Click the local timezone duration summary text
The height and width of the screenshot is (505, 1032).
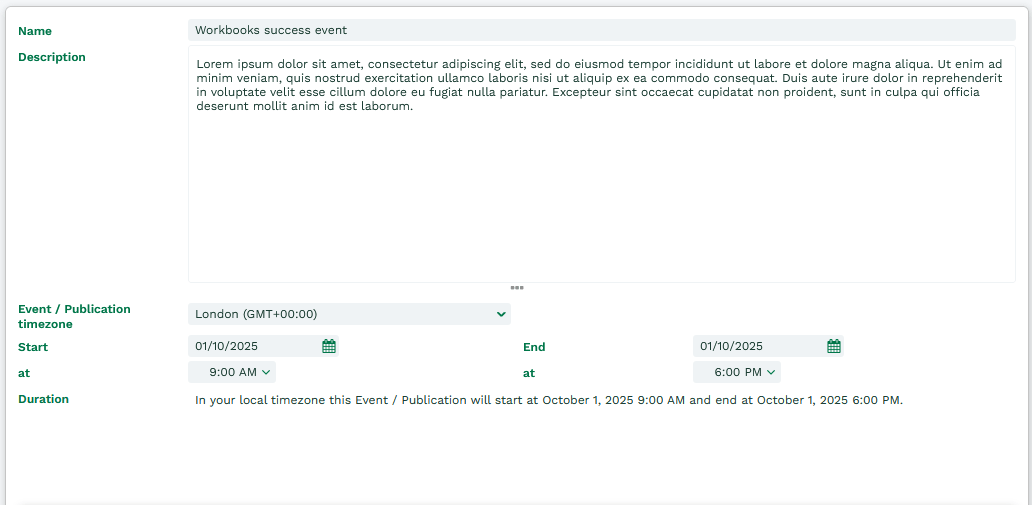[x=548, y=400]
